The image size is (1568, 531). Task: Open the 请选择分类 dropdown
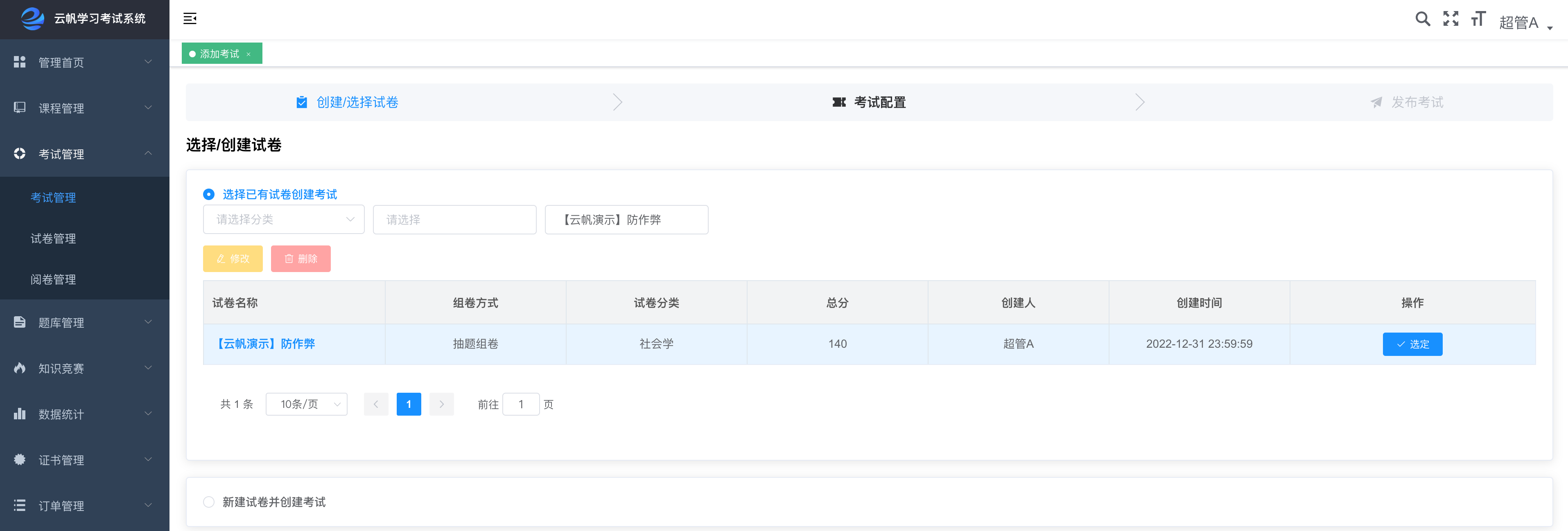pos(284,220)
